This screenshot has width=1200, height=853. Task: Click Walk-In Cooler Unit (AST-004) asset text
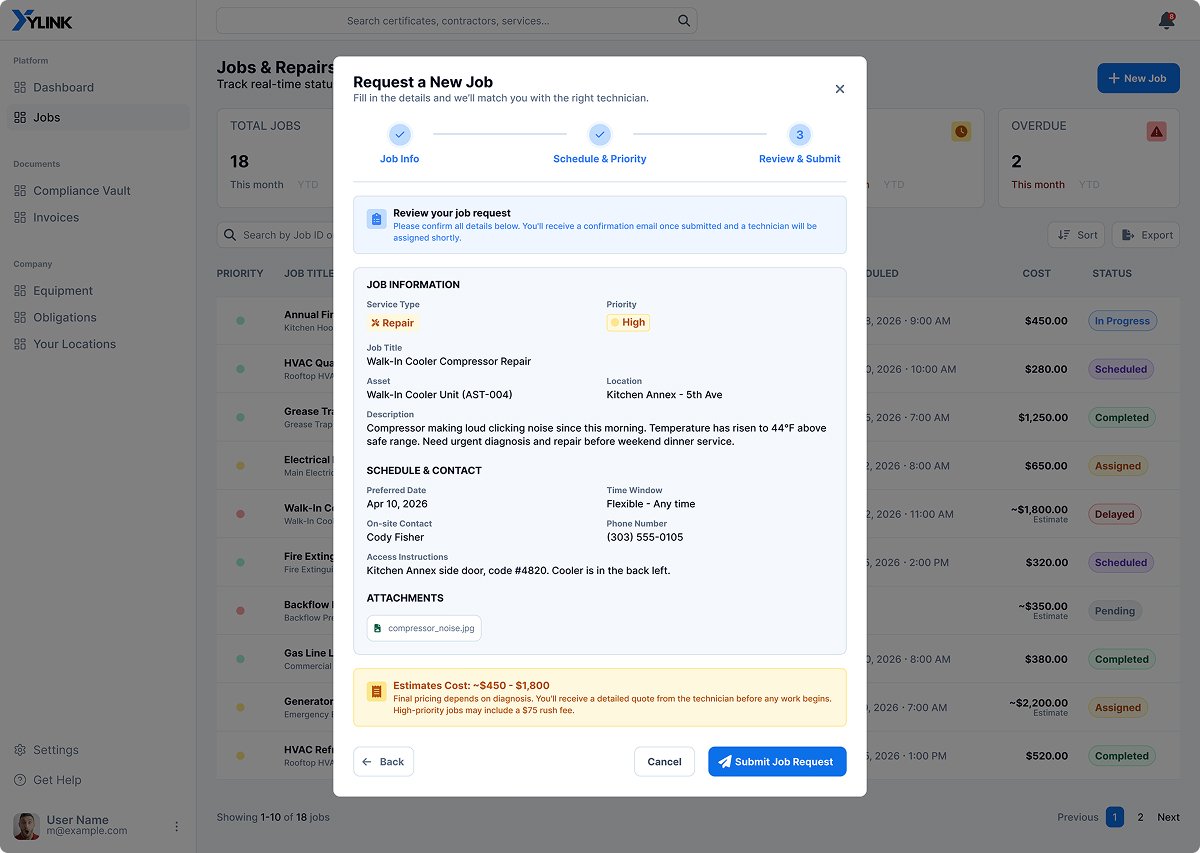pos(439,395)
